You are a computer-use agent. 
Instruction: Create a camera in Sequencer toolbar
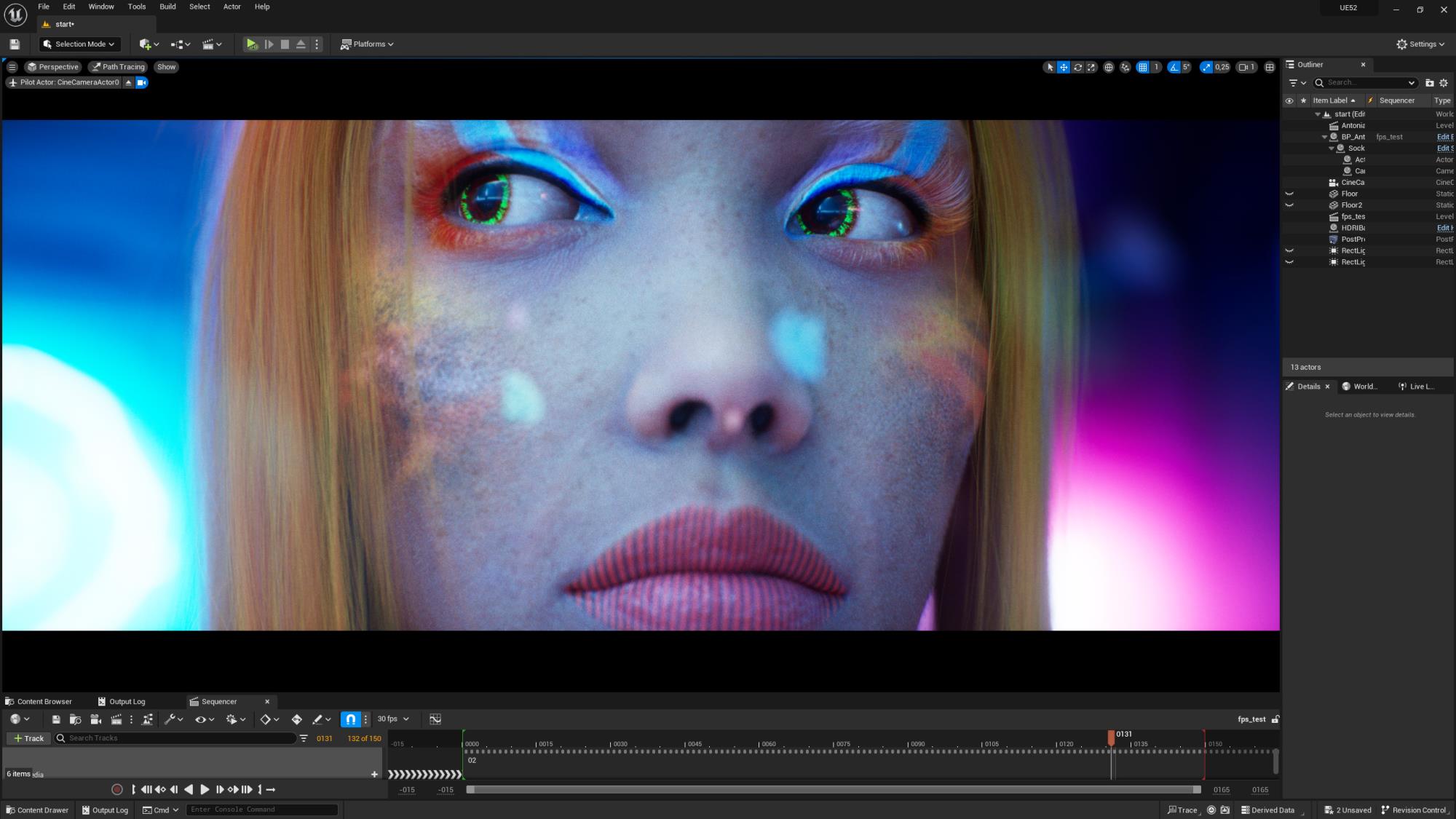[95, 719]
